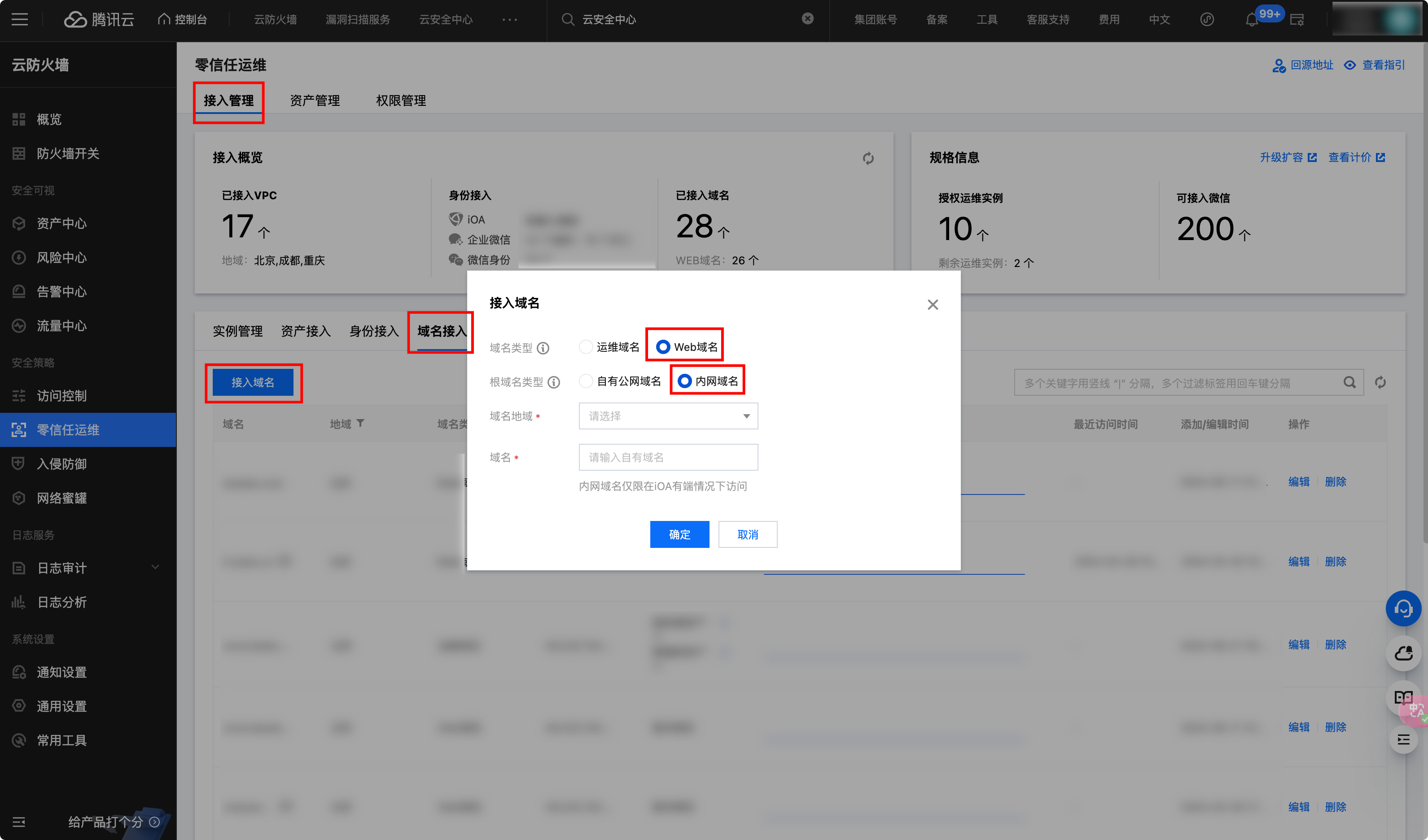Click the 地域 column filter funnel icon
The height and width of the screenshot is (840, 1428).
[x=360, y=423]
